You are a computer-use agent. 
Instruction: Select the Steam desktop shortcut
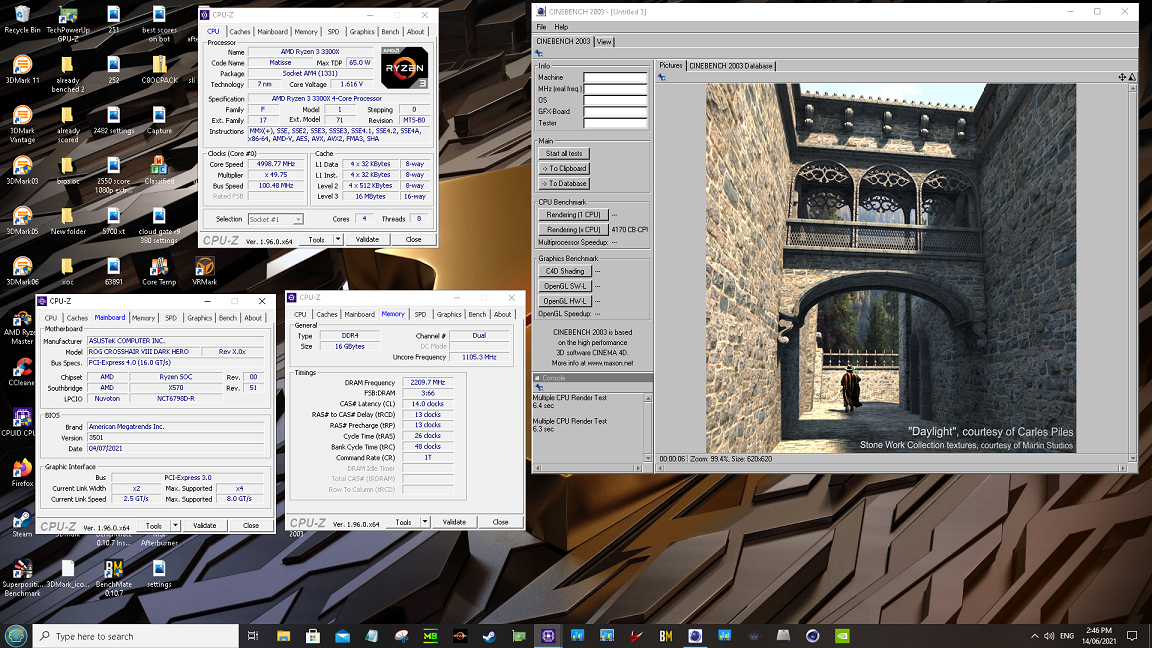point(22,522)
